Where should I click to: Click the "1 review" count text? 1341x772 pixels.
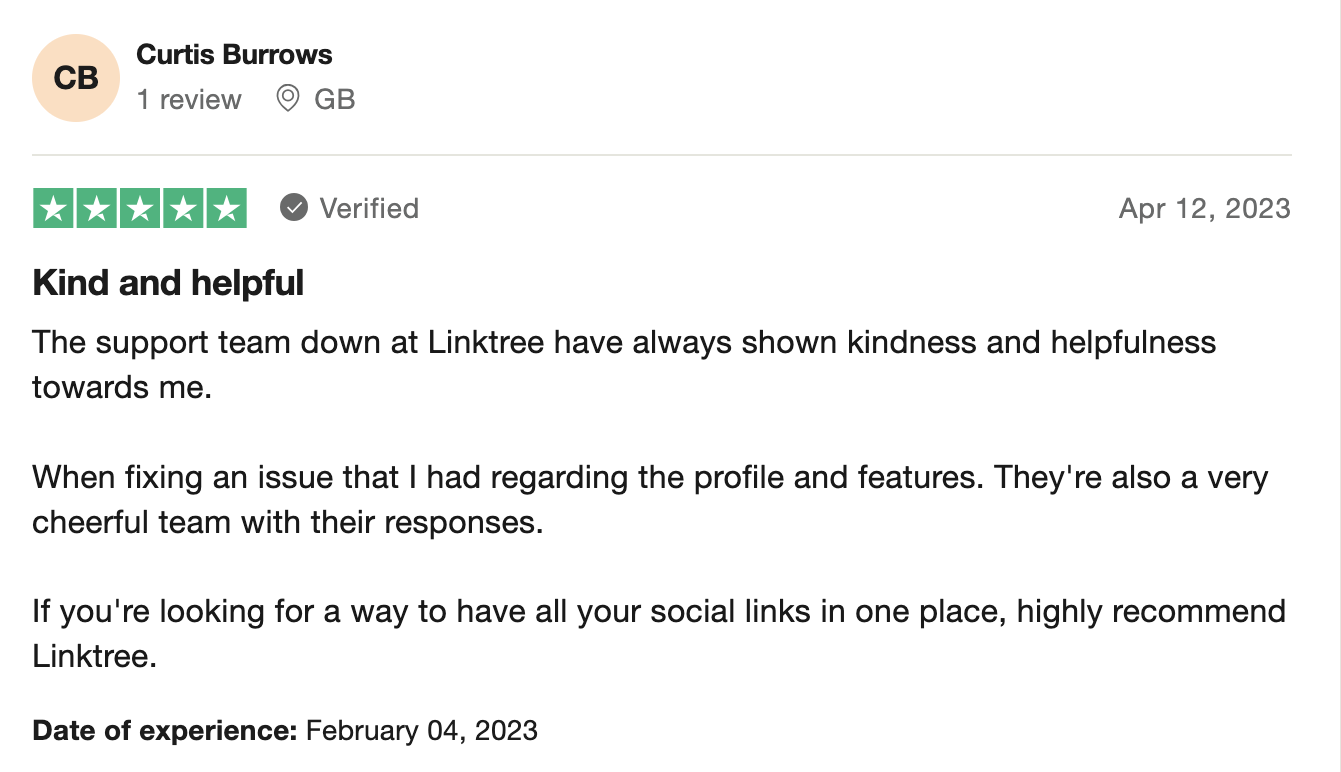189,99
